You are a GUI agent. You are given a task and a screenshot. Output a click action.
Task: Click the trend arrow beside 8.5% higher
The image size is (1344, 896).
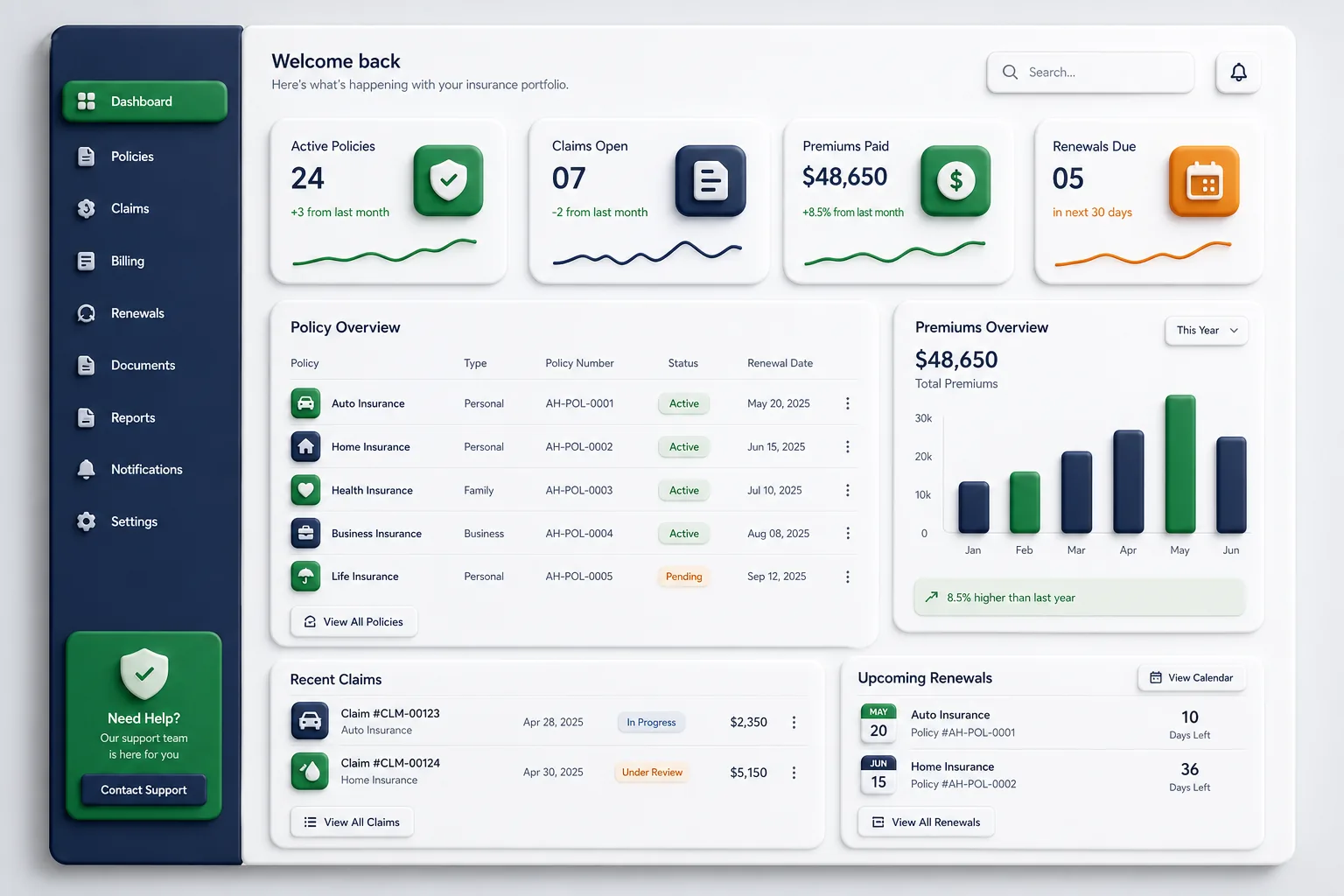(931, 597)
